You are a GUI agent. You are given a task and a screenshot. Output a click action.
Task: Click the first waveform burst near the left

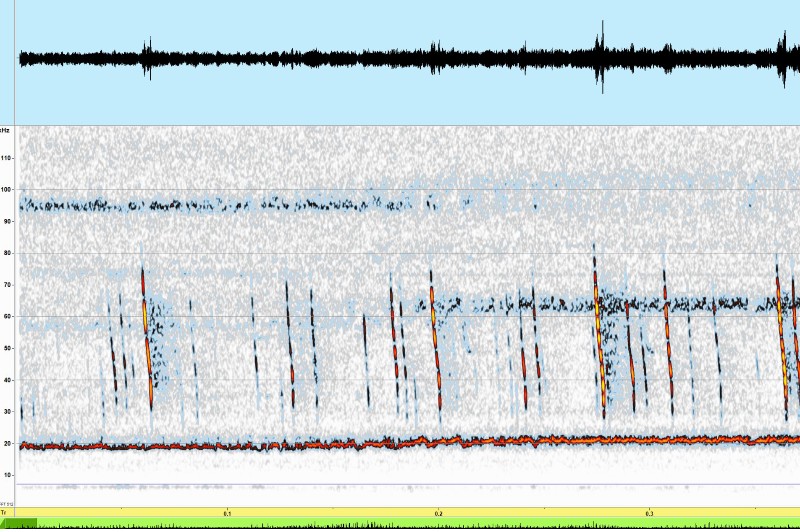pyautogui.click(x=148, y=59)
